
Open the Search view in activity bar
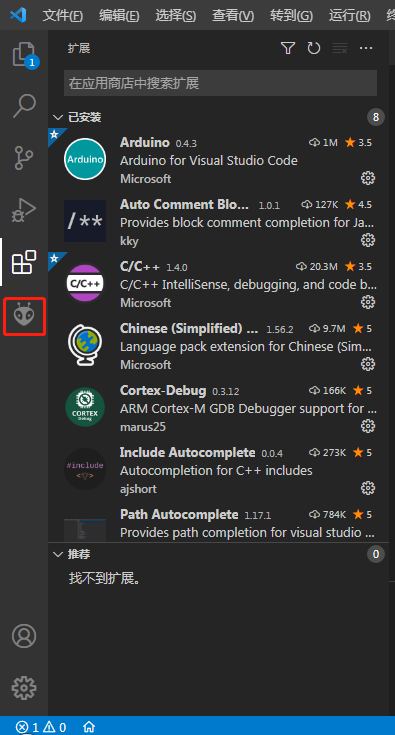point(24,105)
